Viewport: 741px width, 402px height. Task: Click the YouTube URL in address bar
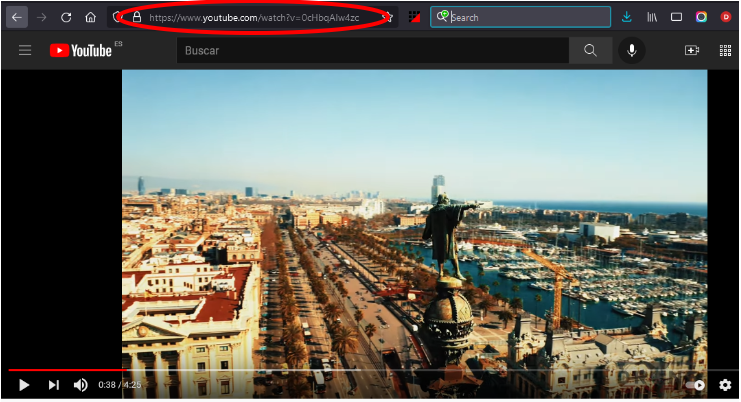254,18
